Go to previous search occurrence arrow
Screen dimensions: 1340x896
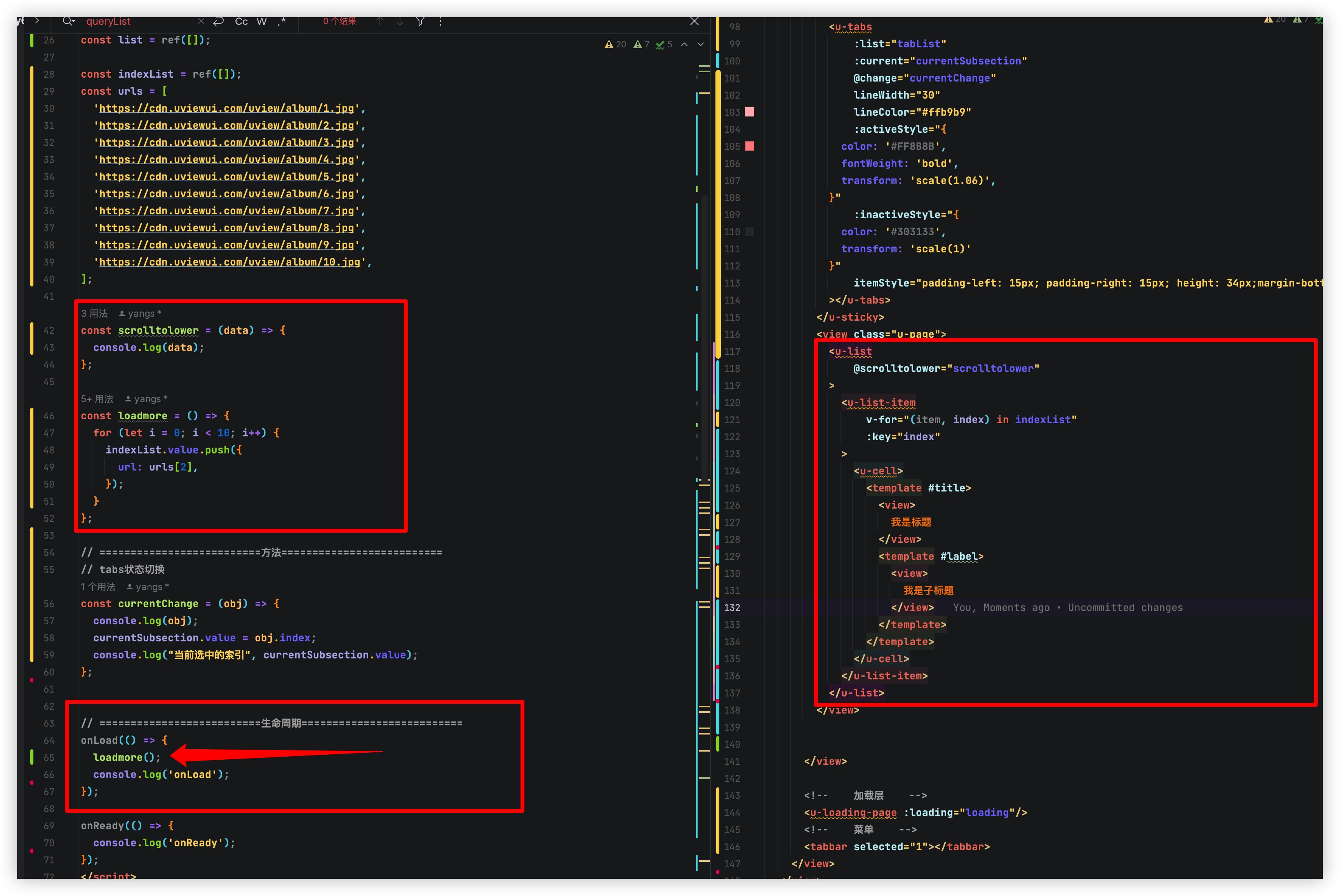(379, 21)
